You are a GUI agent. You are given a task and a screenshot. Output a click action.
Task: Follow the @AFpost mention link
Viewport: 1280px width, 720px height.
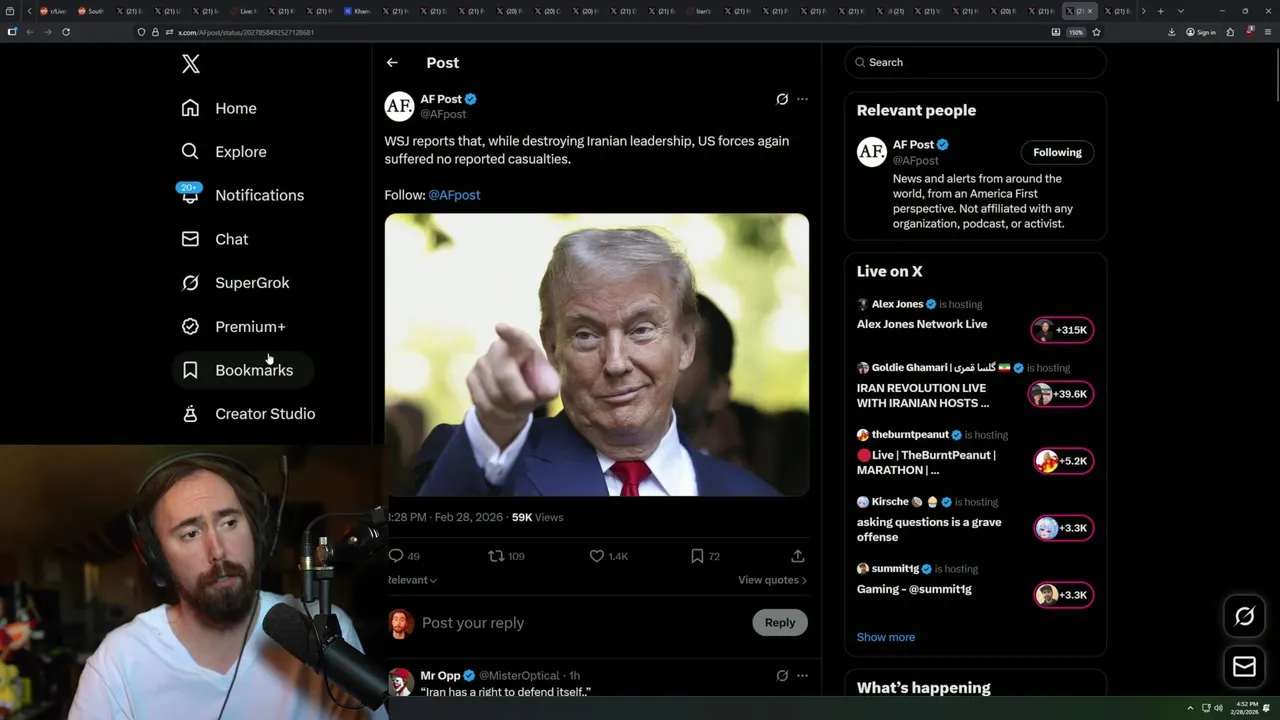[454, 195]
